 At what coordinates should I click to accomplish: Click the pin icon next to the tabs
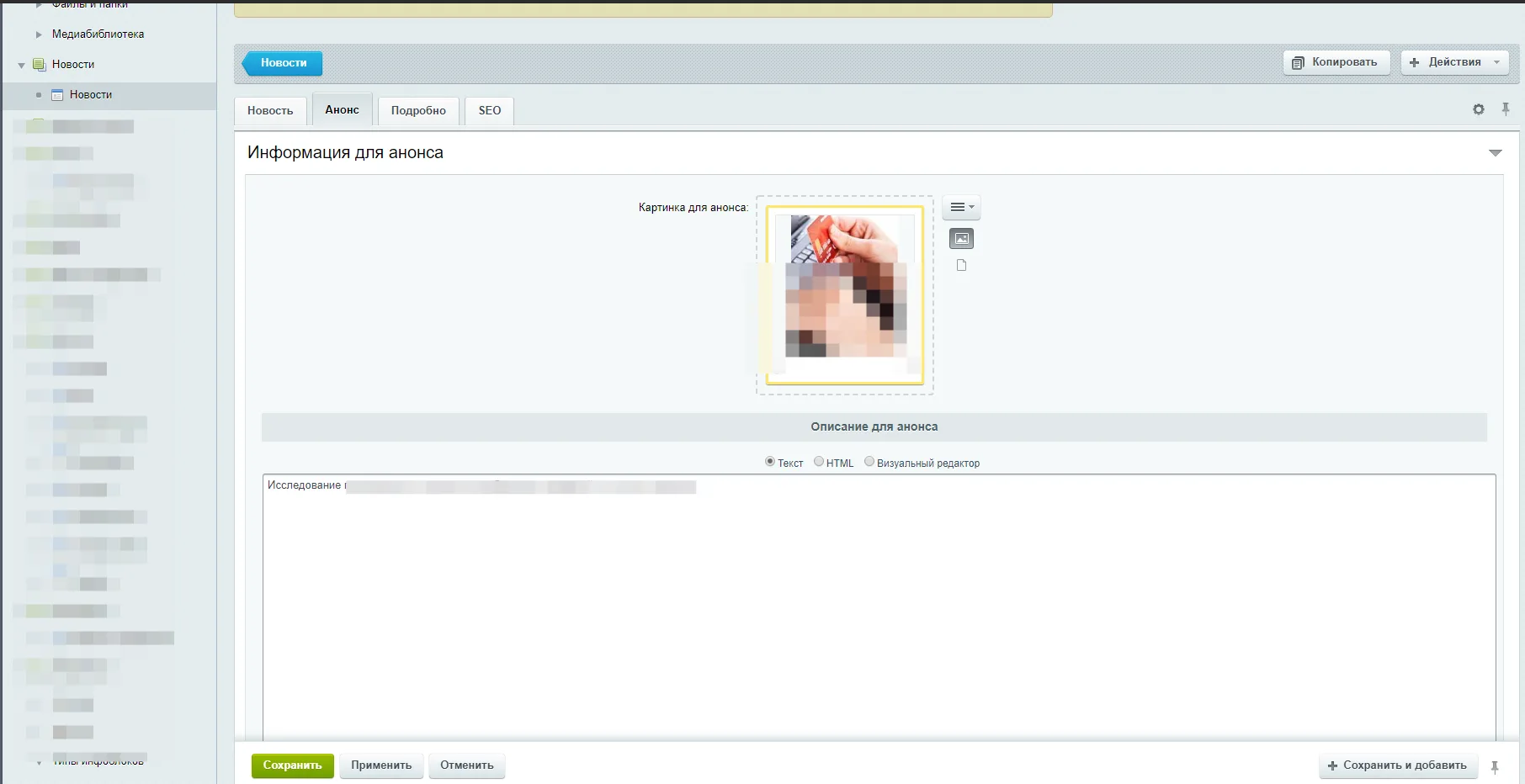coord(1506,109)
